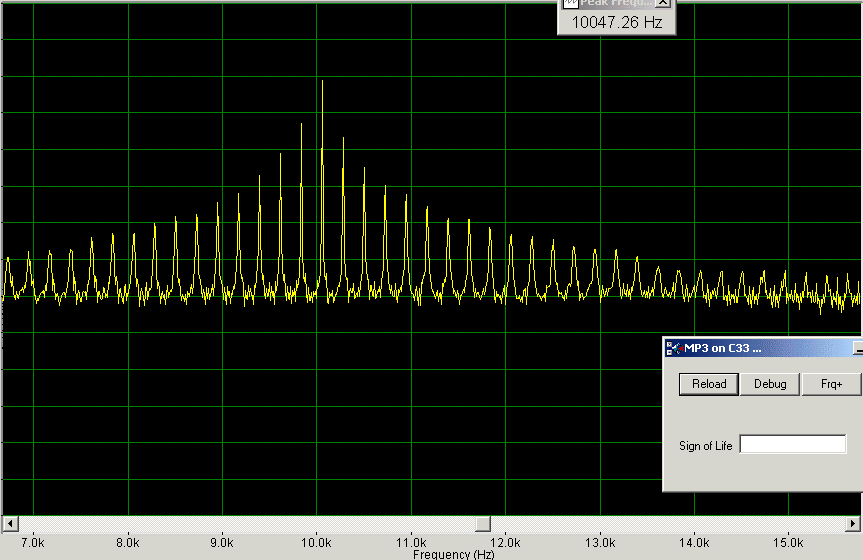Click the MP3 on C33 window icon
This screenshot has width=863, height=560.
[674, 348]
